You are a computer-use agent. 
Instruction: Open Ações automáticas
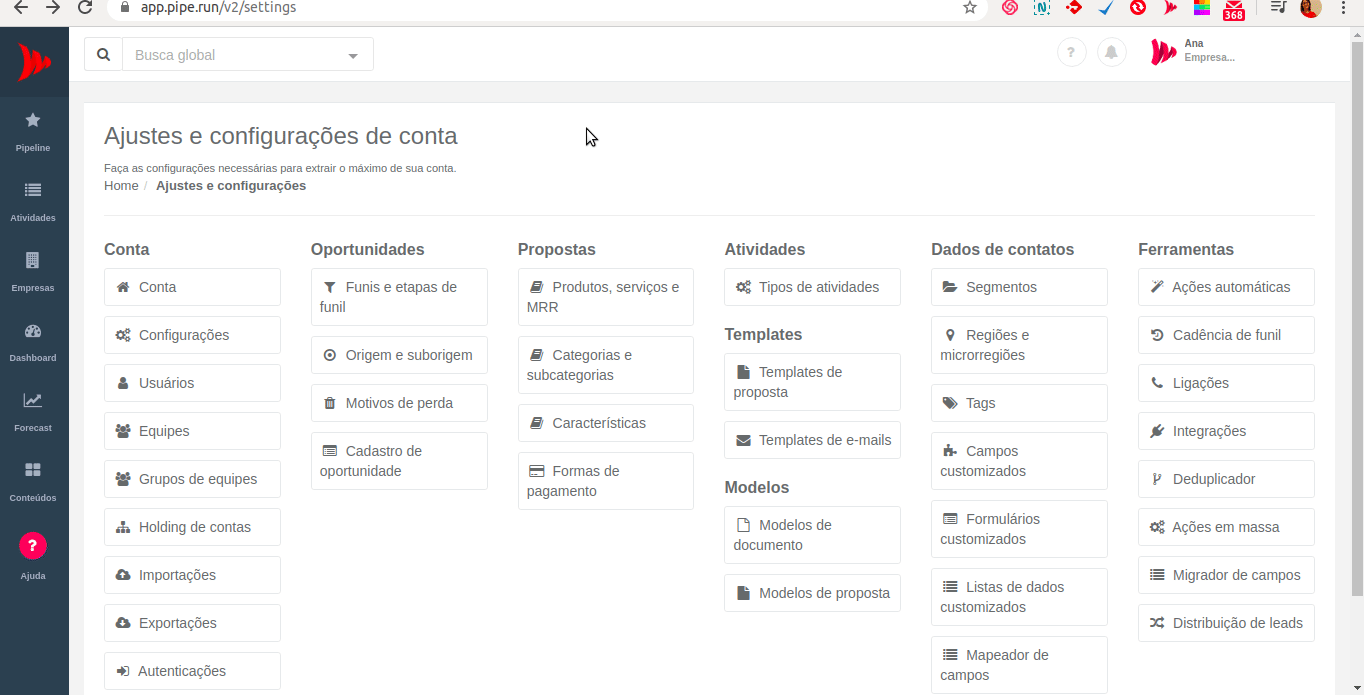tap(1226, 287)
